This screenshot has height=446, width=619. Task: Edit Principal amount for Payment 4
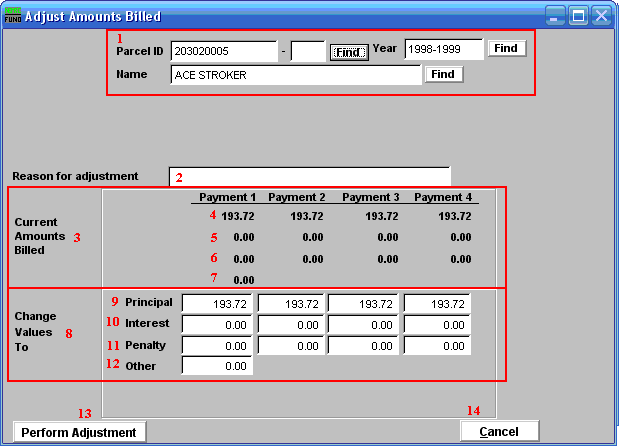[x=435, y=303]
